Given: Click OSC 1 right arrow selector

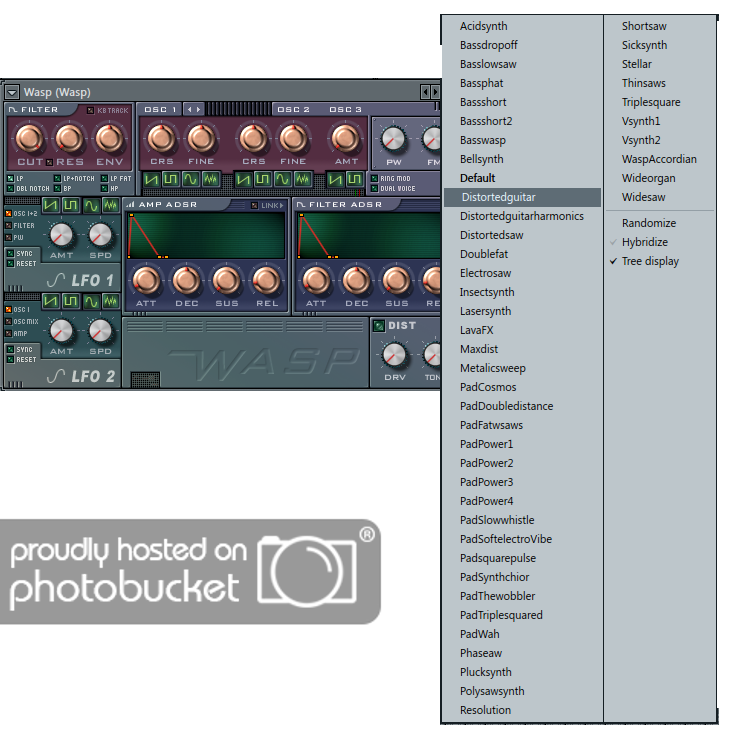Looking at the screenshot, I should point(199,110).
